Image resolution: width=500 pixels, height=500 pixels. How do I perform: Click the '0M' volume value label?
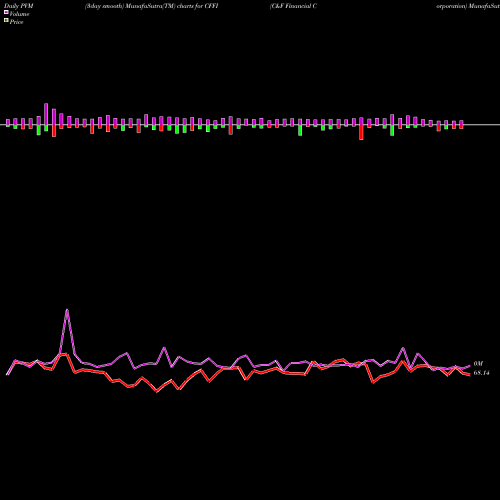[x=478, y=364]
